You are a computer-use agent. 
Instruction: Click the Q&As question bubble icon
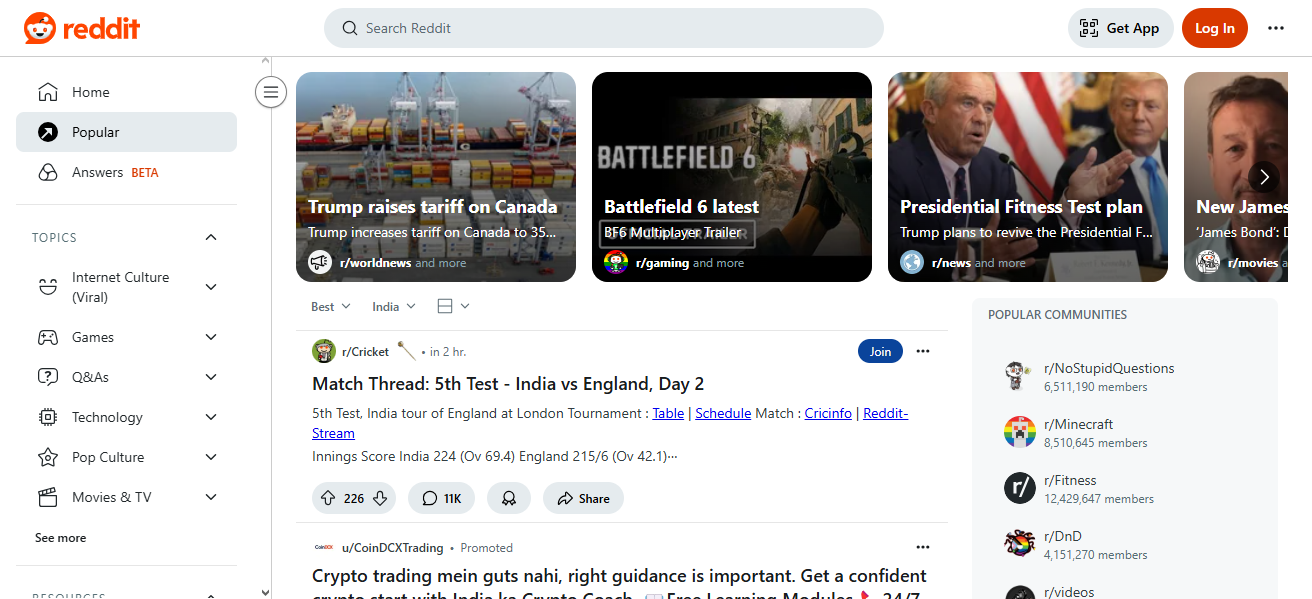pos(47,377)
